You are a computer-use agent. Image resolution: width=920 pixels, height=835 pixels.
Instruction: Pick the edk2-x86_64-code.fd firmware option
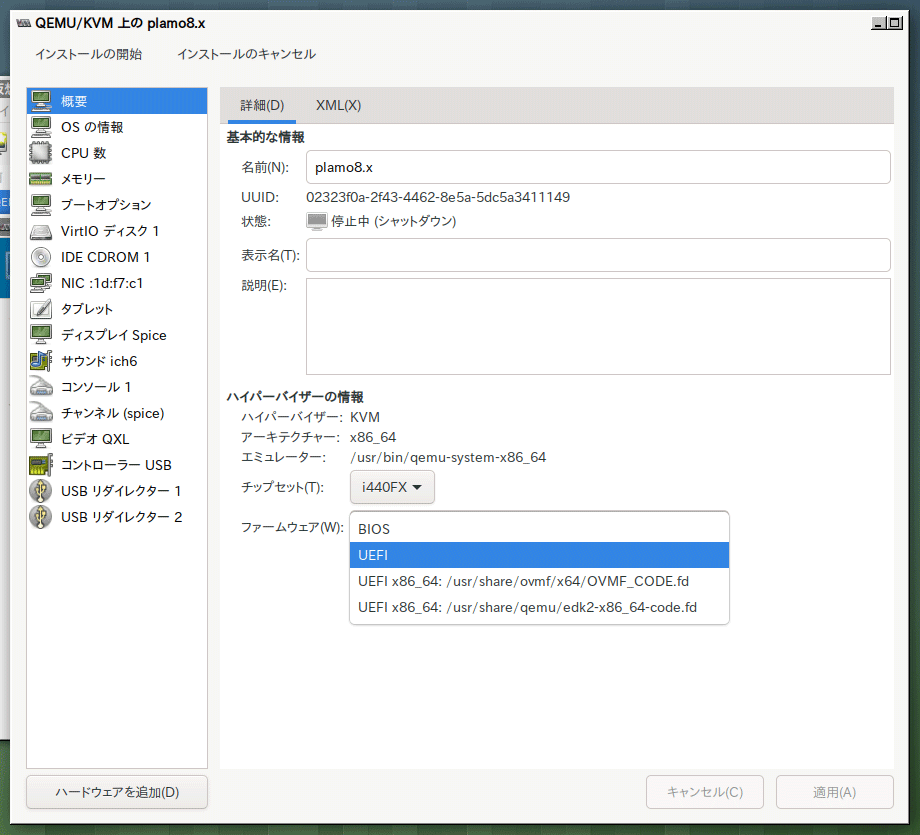[539, 607]
